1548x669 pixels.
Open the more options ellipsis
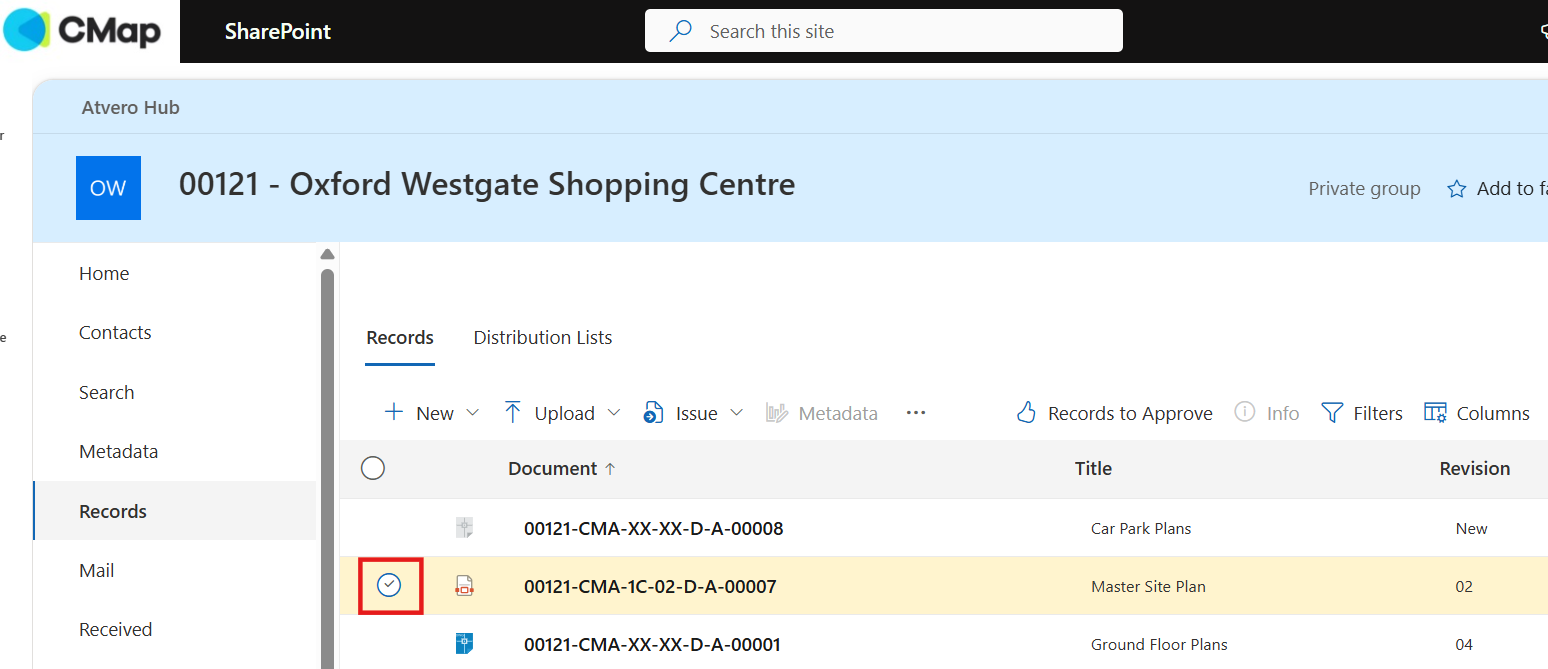pyautogui.click(x=916, y=413)
